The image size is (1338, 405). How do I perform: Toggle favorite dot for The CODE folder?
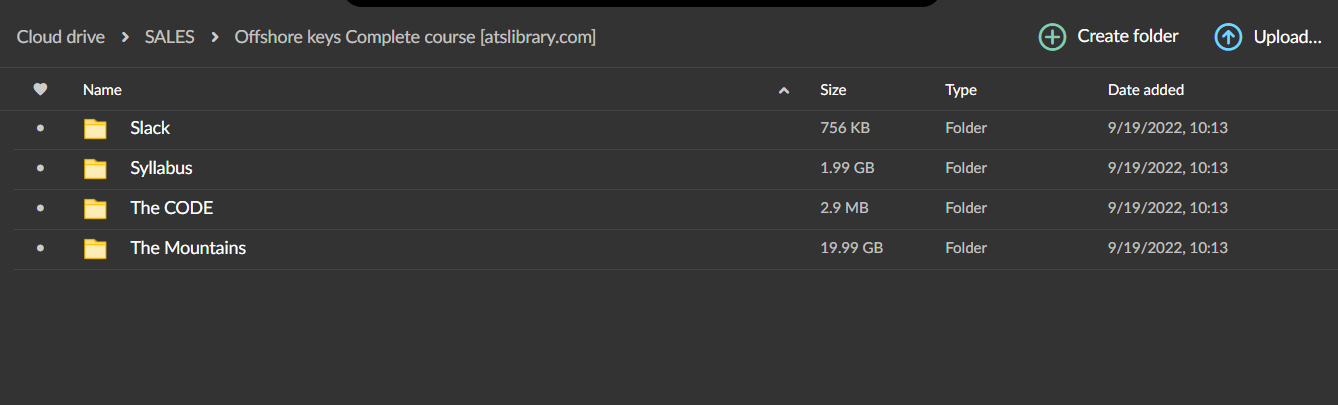click(x=40, y=208)
